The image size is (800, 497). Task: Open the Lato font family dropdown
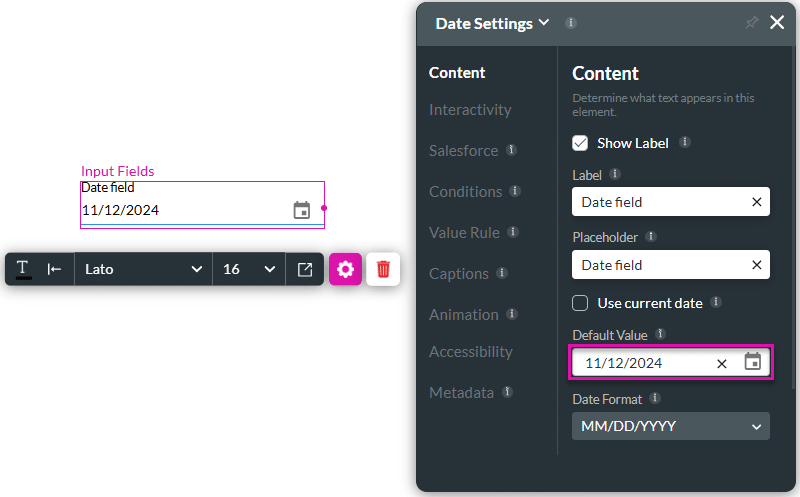click(x=143, y=269)
